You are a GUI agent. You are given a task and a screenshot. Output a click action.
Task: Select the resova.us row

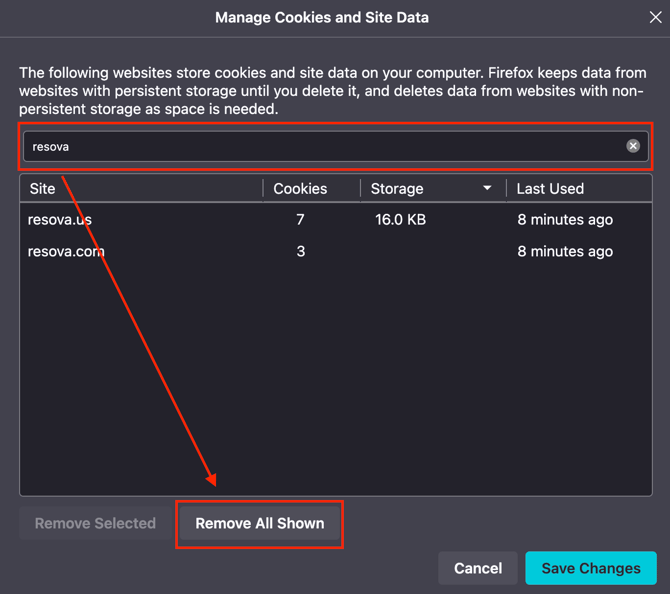click(x=336, y=220)
